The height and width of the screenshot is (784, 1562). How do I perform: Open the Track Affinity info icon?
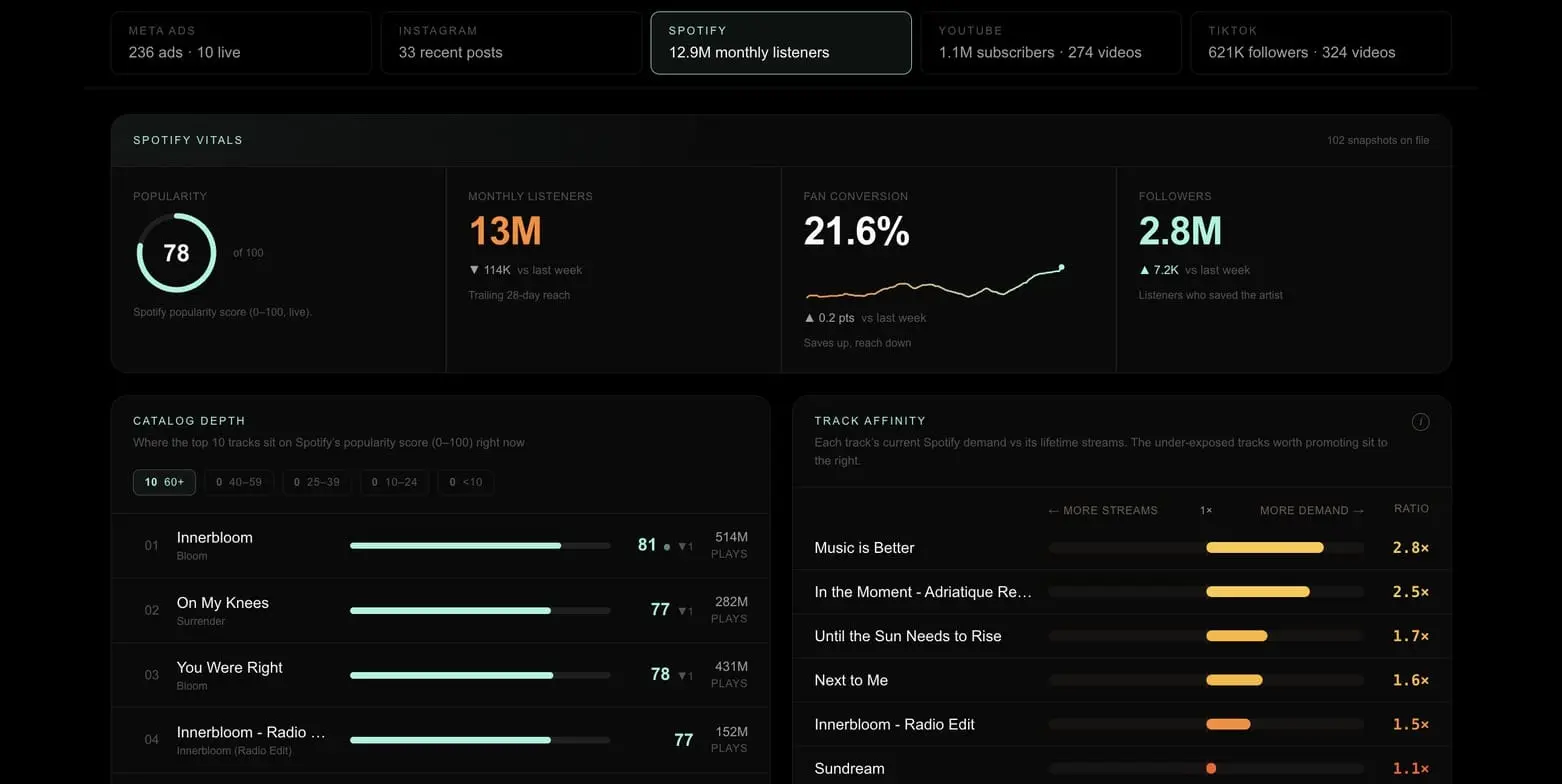click(x=1420, y=422)
